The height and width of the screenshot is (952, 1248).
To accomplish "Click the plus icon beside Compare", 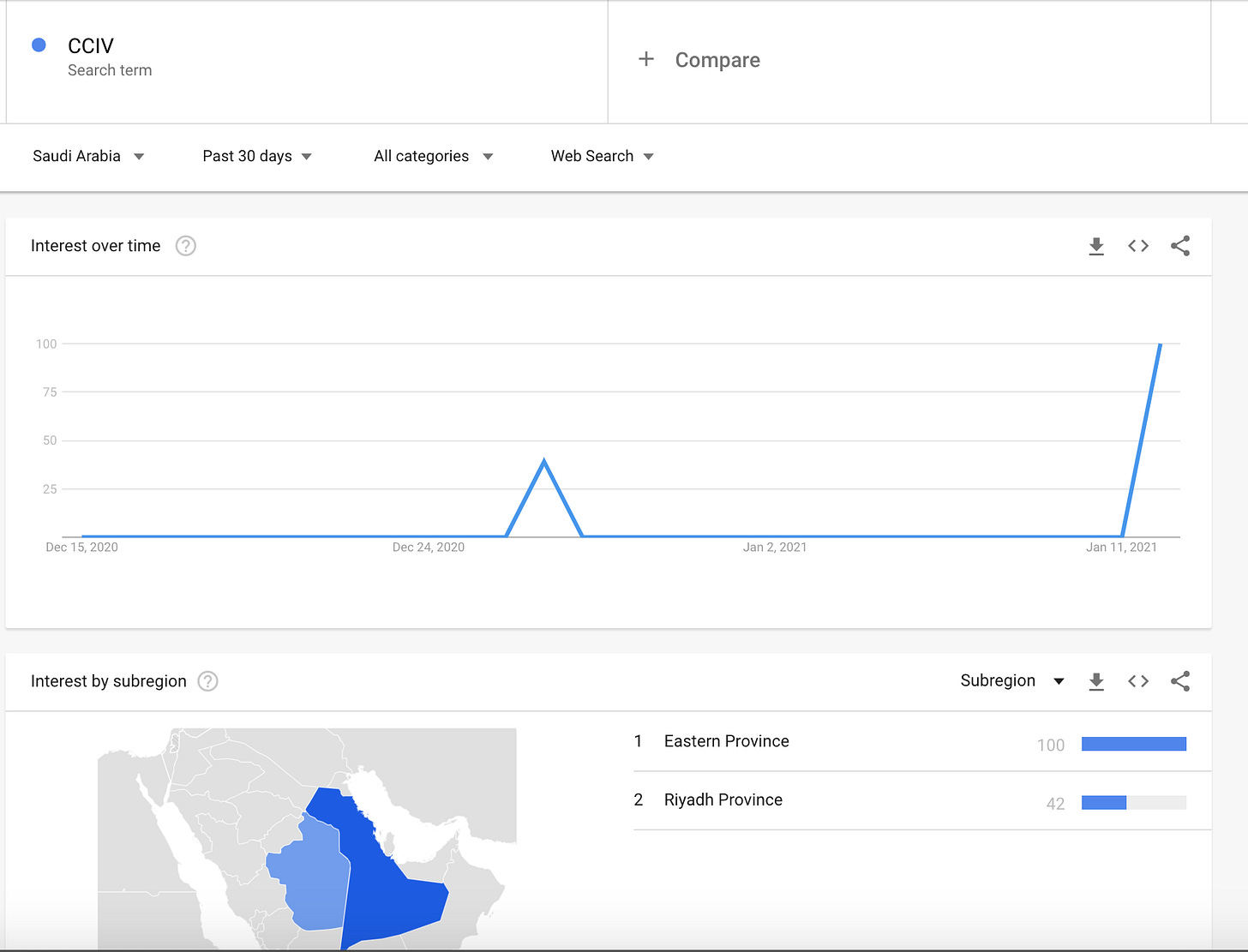I will pos(646,59).
